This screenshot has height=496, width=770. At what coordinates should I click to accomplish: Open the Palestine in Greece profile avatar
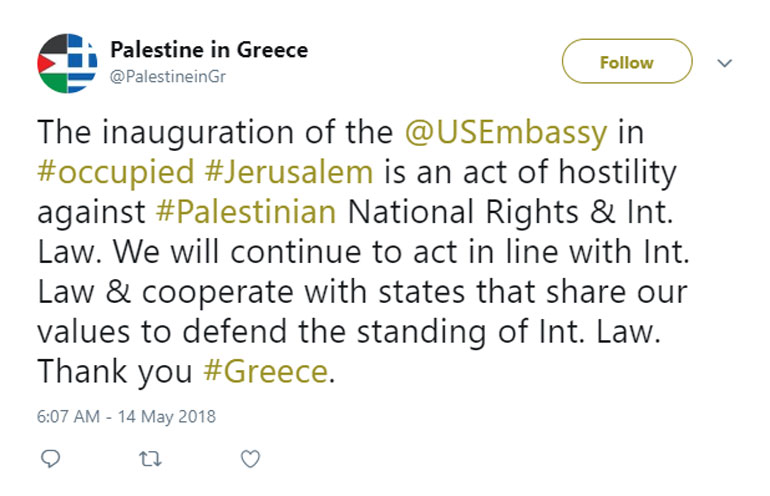tap(68, 62)
